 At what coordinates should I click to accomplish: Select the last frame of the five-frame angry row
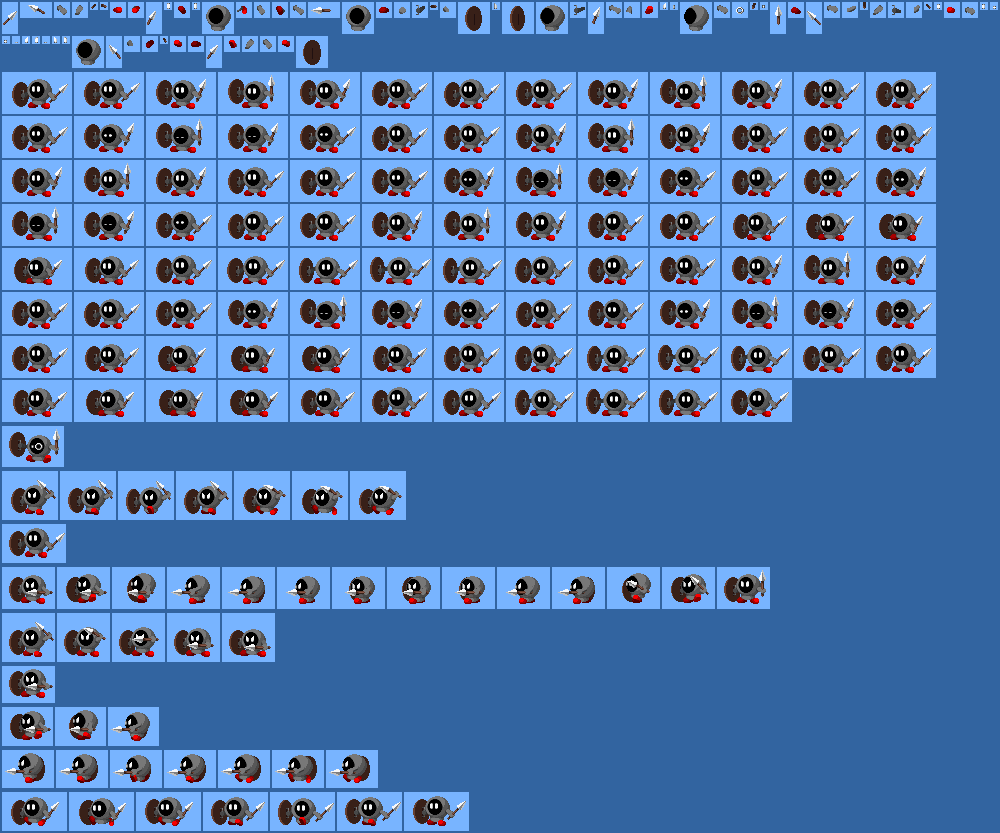click(249, 638)
